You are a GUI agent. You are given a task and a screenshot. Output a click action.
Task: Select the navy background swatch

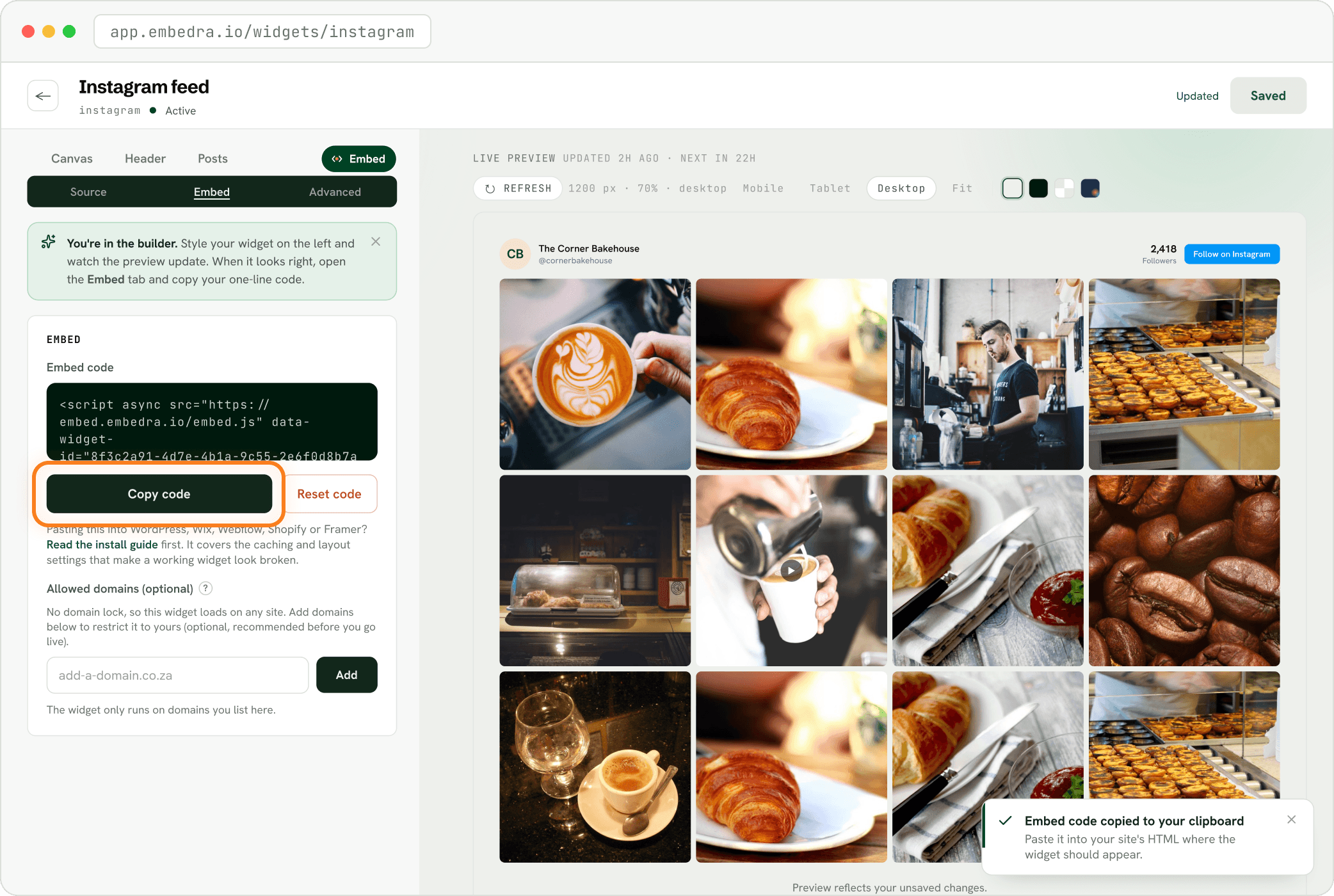point(1090,188)
